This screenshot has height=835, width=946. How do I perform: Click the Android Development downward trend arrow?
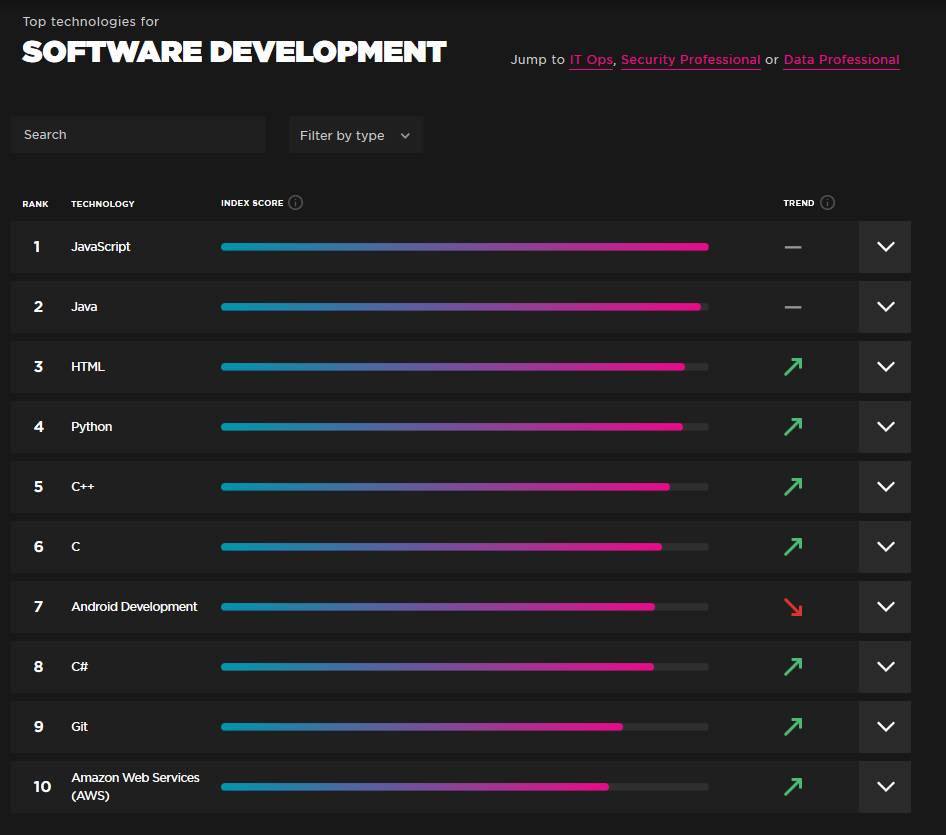(x=793, y=607)
